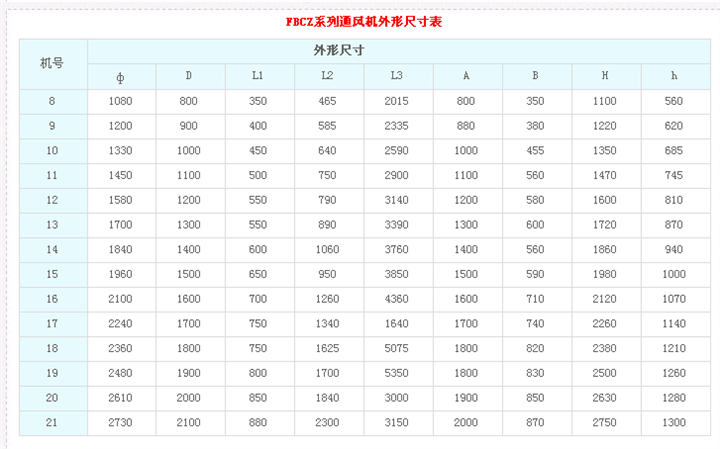Image resolution: width=720 pixels, height=449 pixels.
Task: Select machine number '12' row label
Action: (x=52, y=200)
